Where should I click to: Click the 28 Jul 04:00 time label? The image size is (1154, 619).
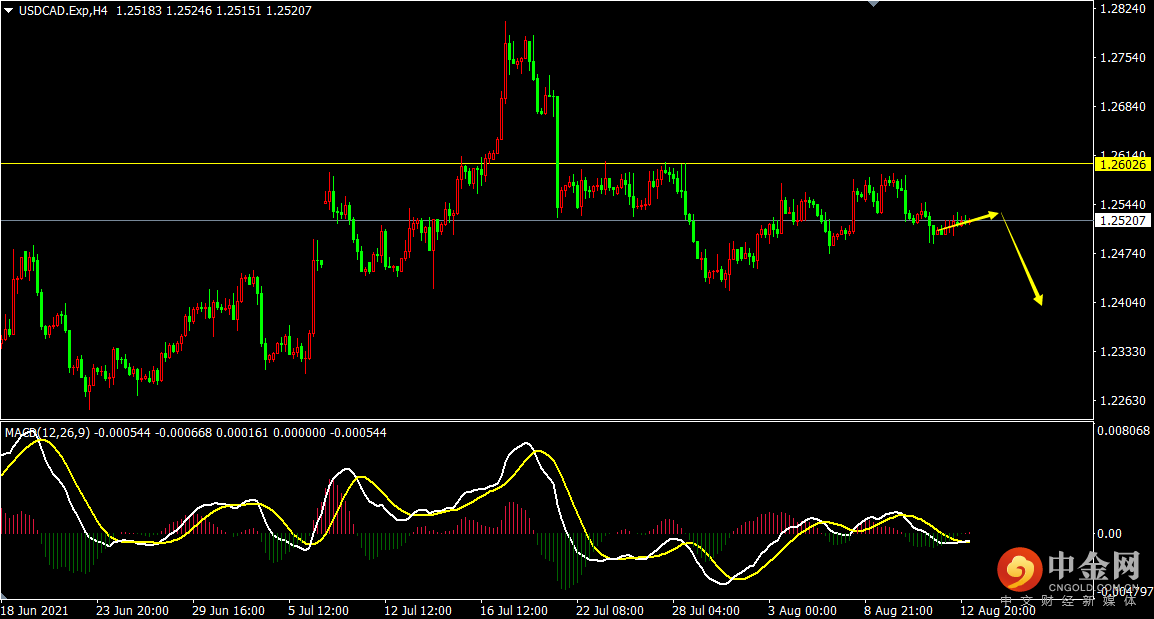pyautogui.click(x=706, y=611)
